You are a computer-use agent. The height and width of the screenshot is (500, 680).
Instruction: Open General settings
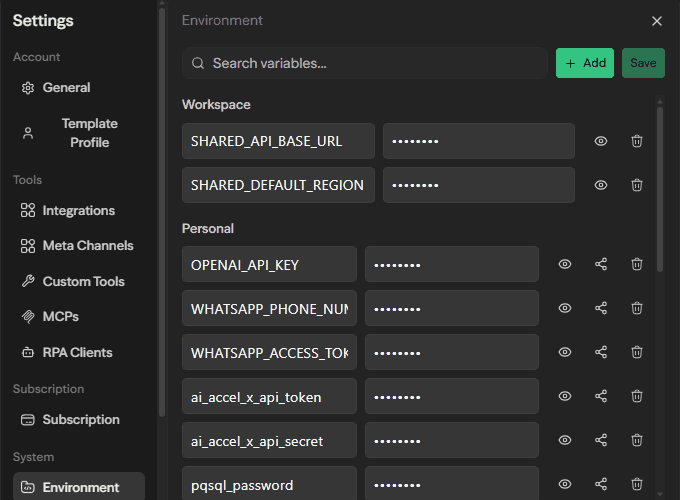[79, 88]
